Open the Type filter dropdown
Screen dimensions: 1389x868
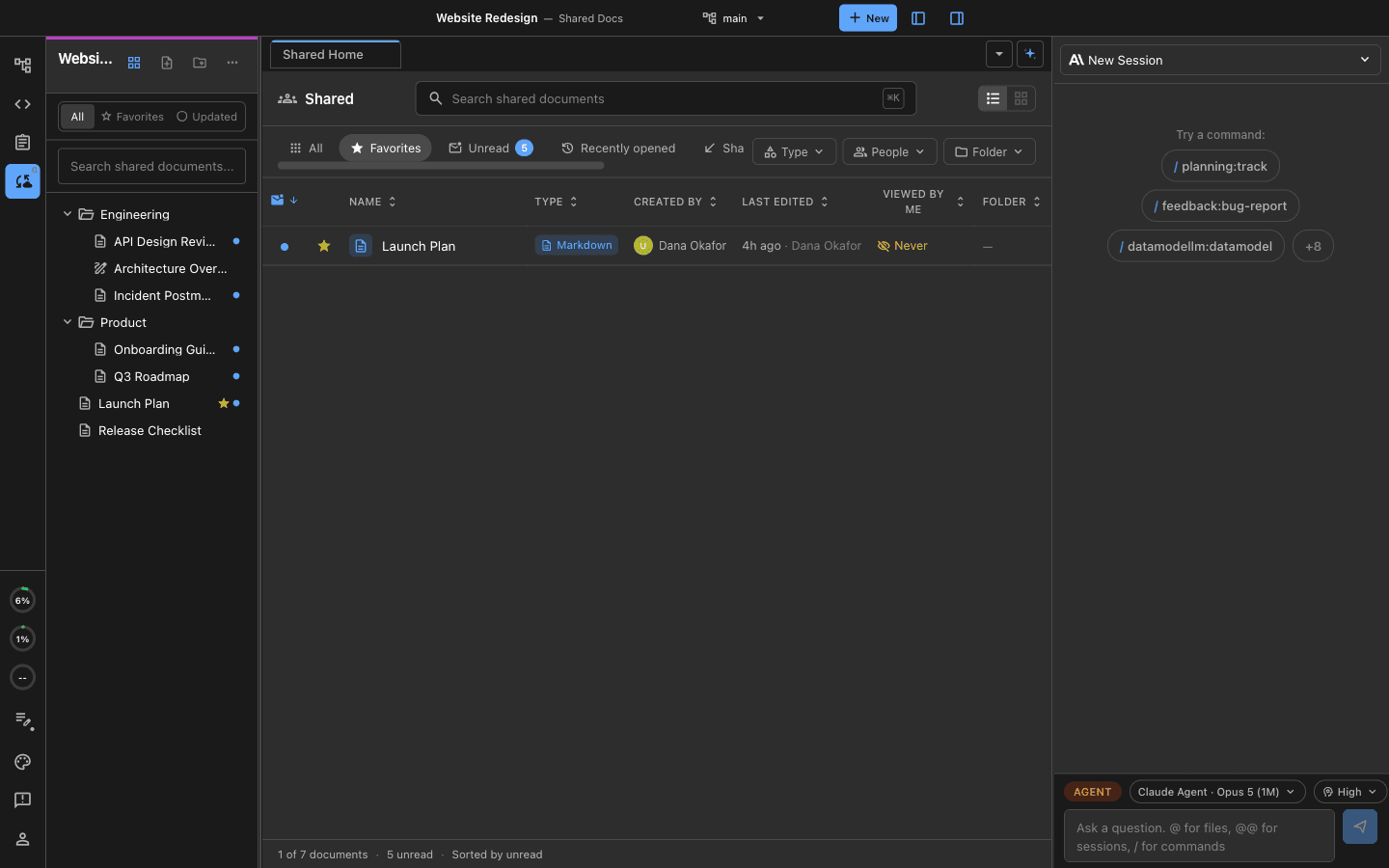[794, 151]
